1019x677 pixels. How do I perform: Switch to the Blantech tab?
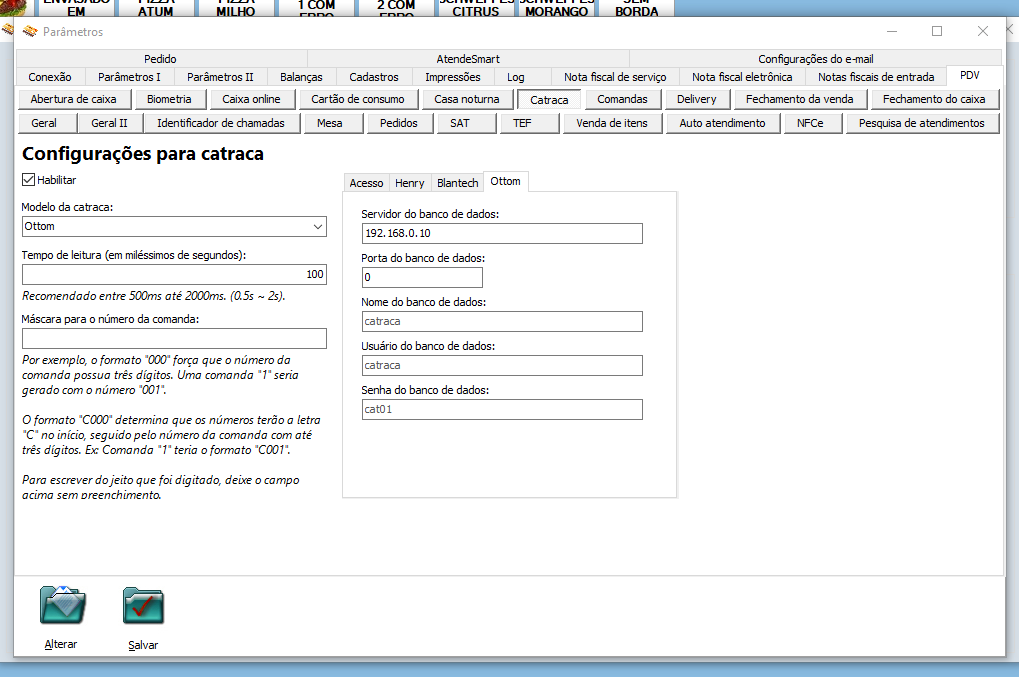[x=457, y=183]
